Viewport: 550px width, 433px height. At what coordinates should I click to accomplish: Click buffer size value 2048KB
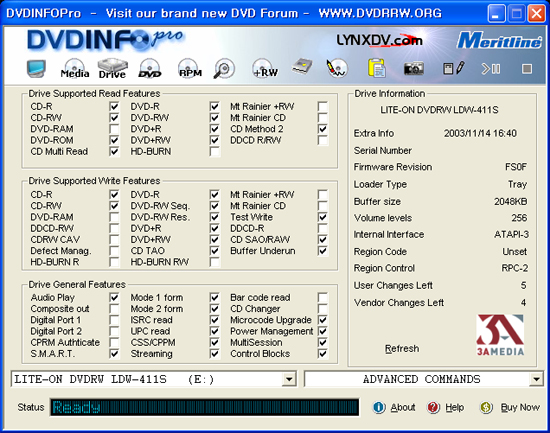(x=510, y=201)
